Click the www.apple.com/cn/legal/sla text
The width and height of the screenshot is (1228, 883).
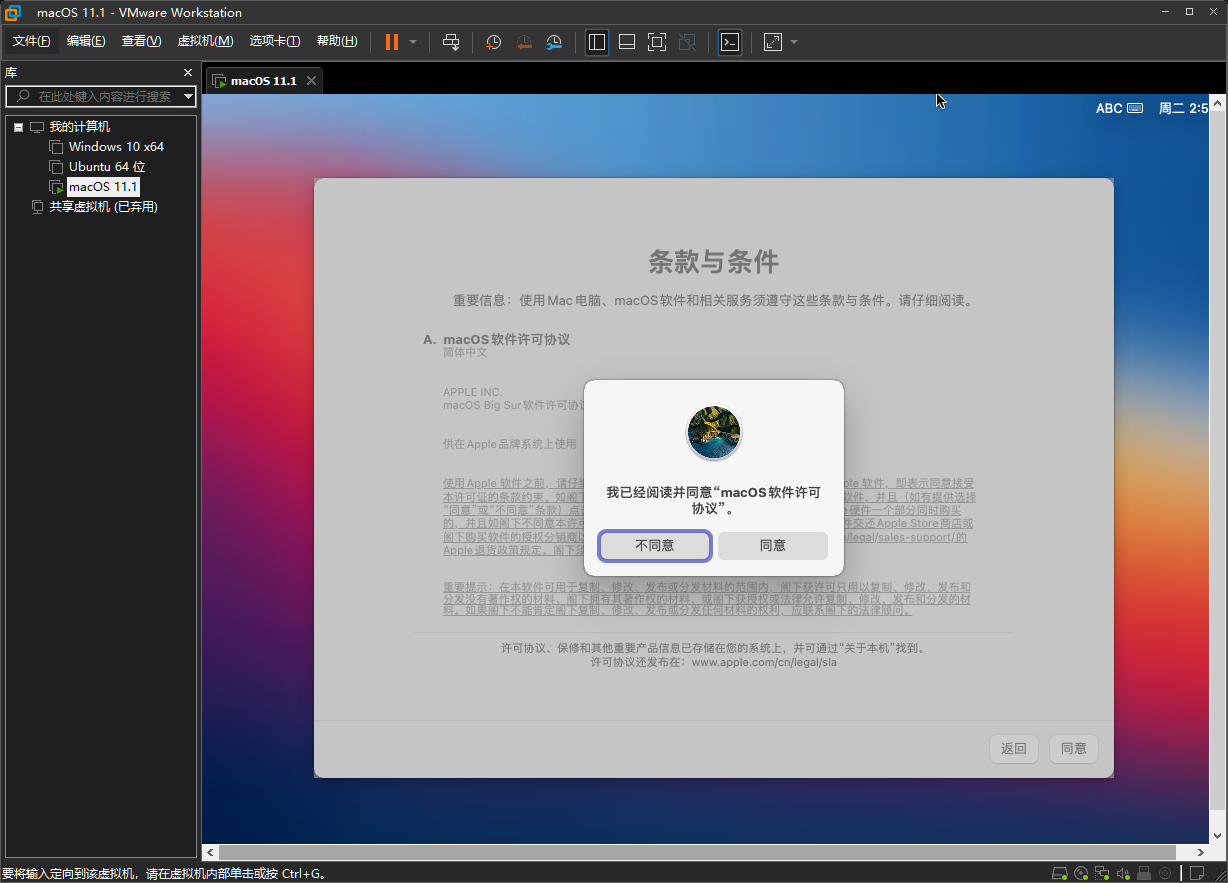pyautogui.click(x=764, y=662)
